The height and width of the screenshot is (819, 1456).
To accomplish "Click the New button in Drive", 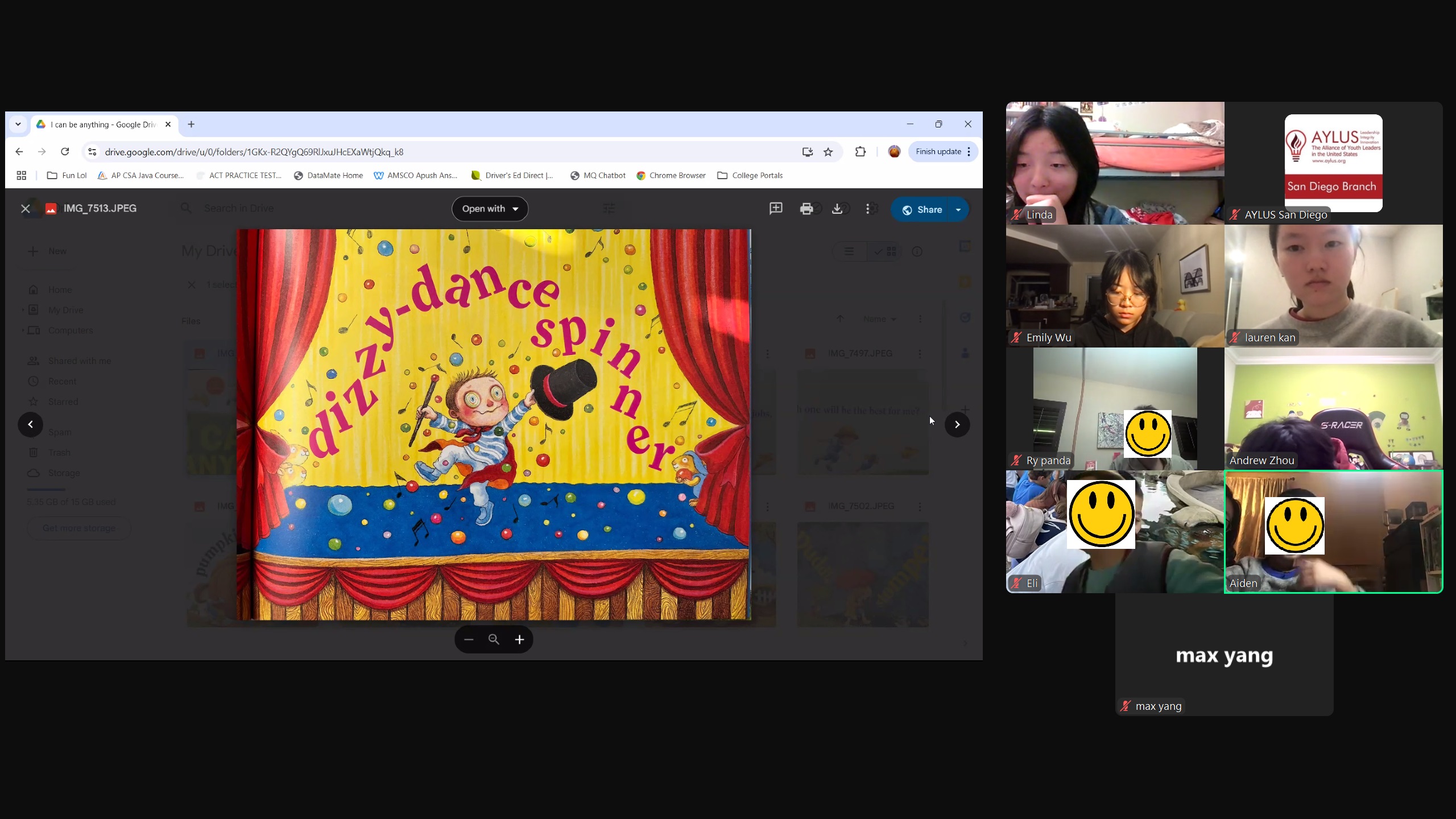I will pos(48,251).
